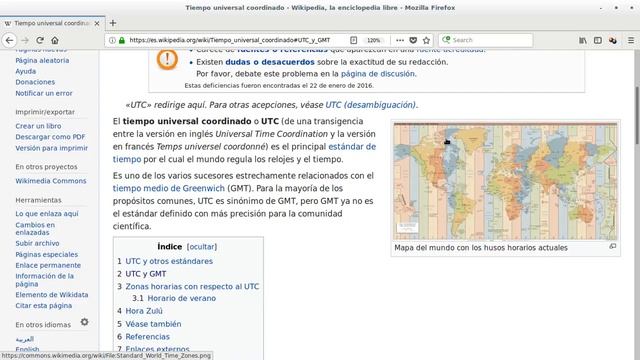640x360 pixels.
Task: Open the página de discusión link
Action: coord(378,74)
